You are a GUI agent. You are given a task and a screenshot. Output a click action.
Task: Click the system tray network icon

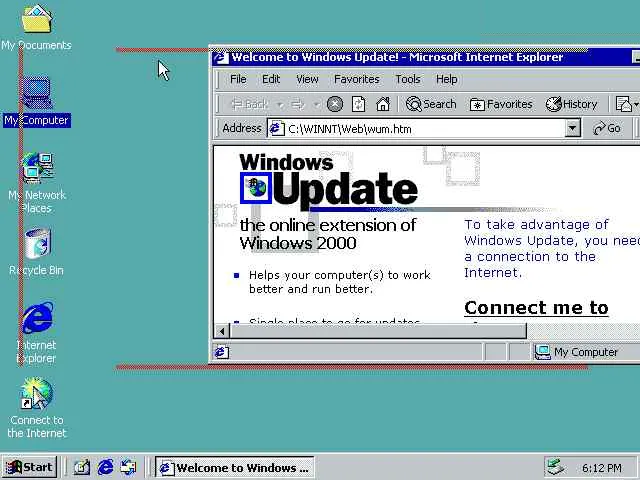[x=556, y=467]
